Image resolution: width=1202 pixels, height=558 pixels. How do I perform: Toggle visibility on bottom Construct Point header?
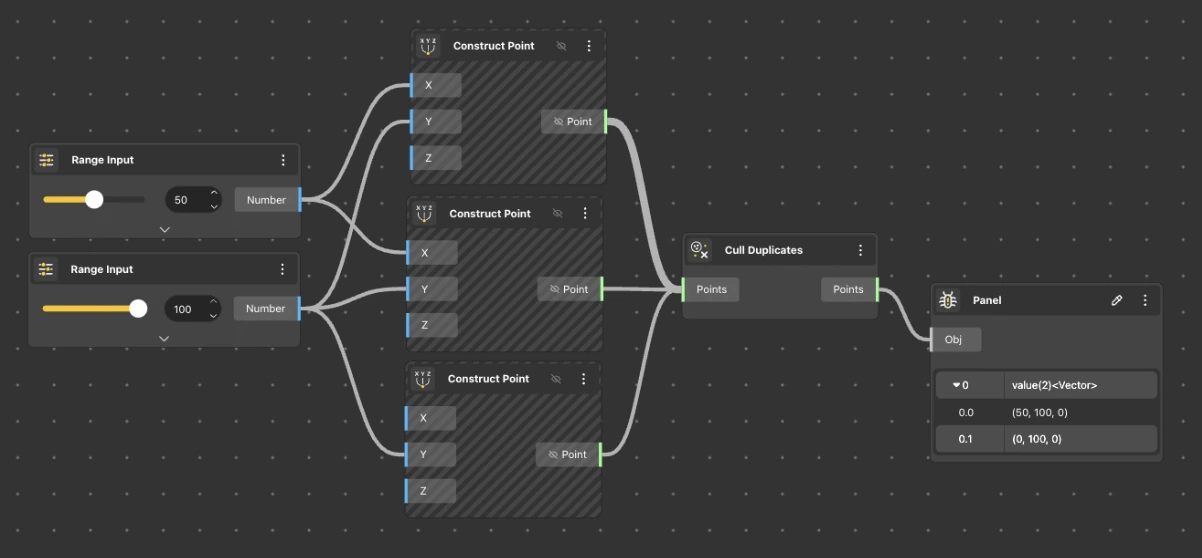(556, 379)
